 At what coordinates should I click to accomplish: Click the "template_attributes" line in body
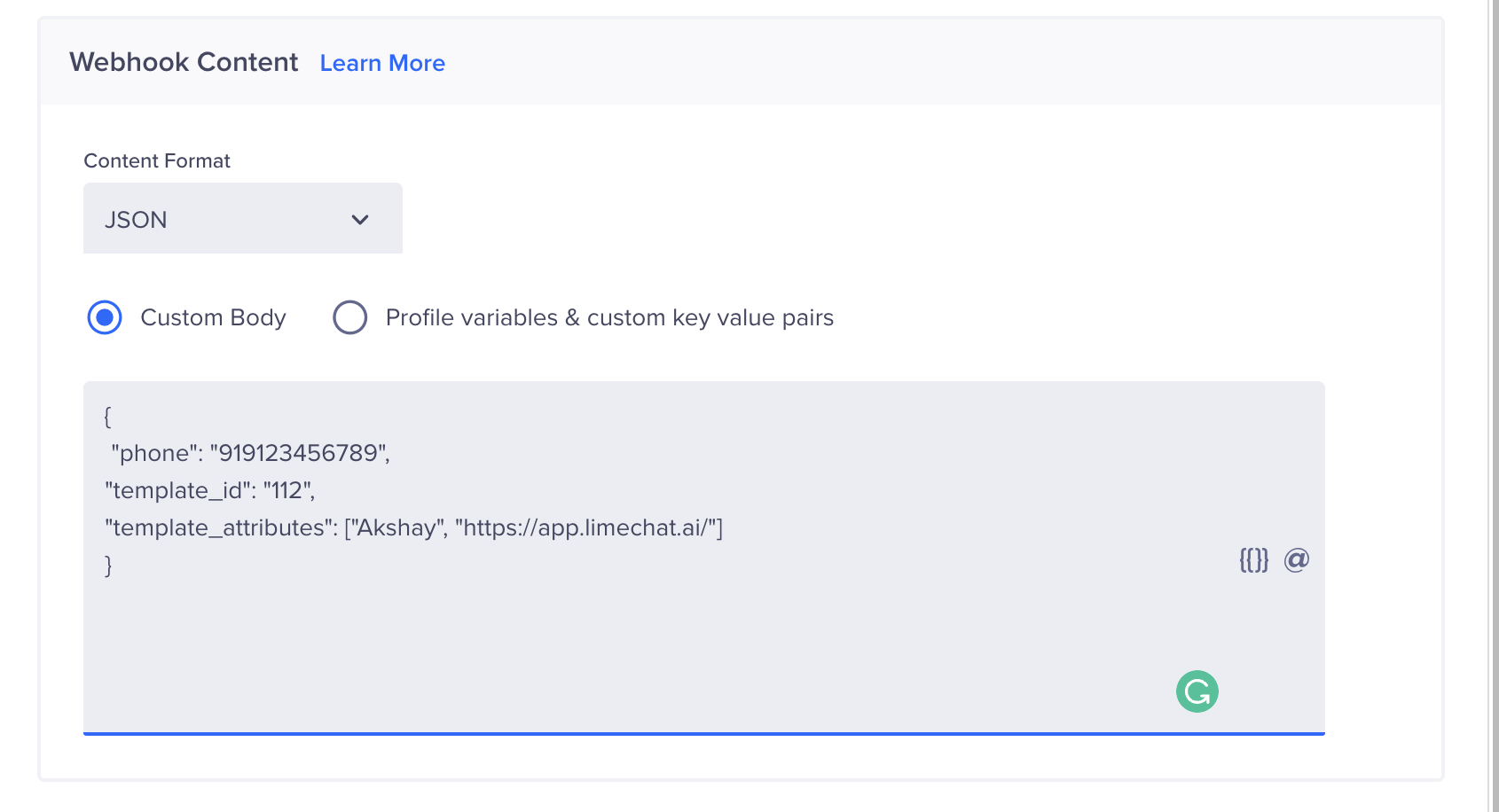pos(414,527)
